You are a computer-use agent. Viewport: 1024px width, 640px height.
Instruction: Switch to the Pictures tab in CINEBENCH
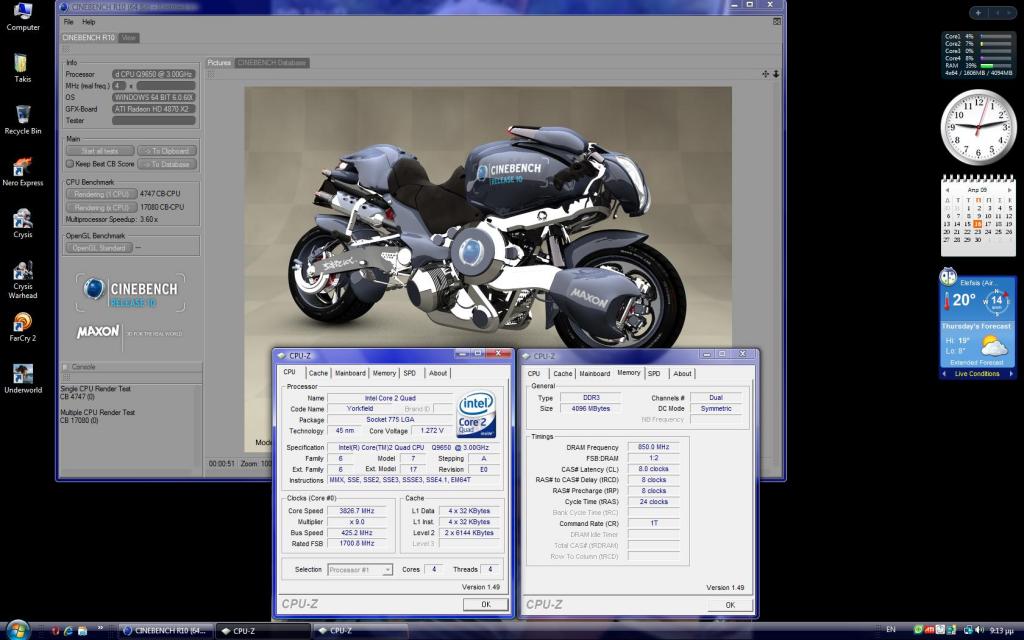coord(219,63)
